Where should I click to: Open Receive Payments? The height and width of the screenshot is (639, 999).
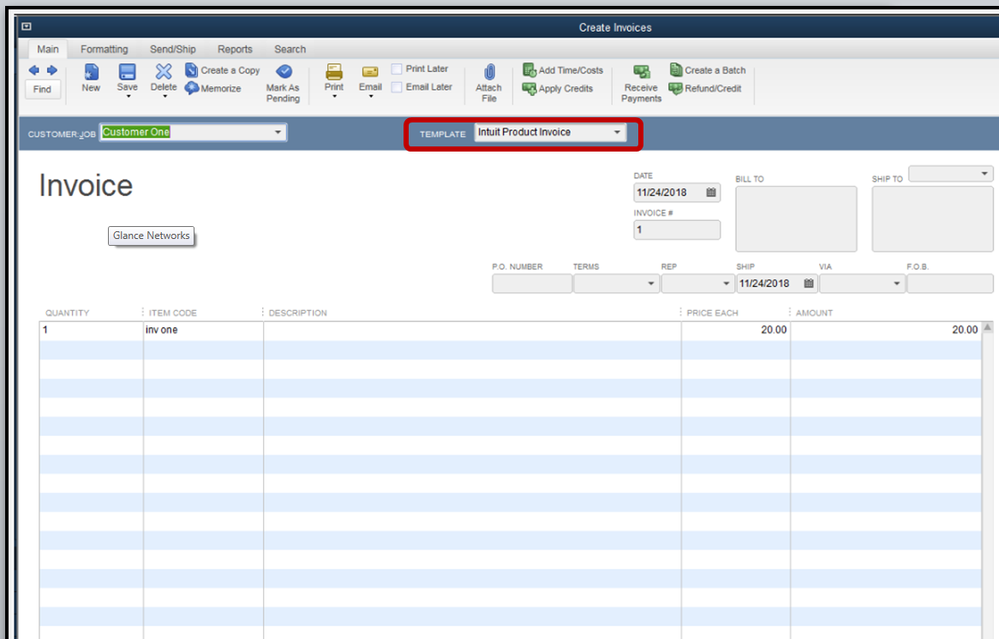(641, 72)
